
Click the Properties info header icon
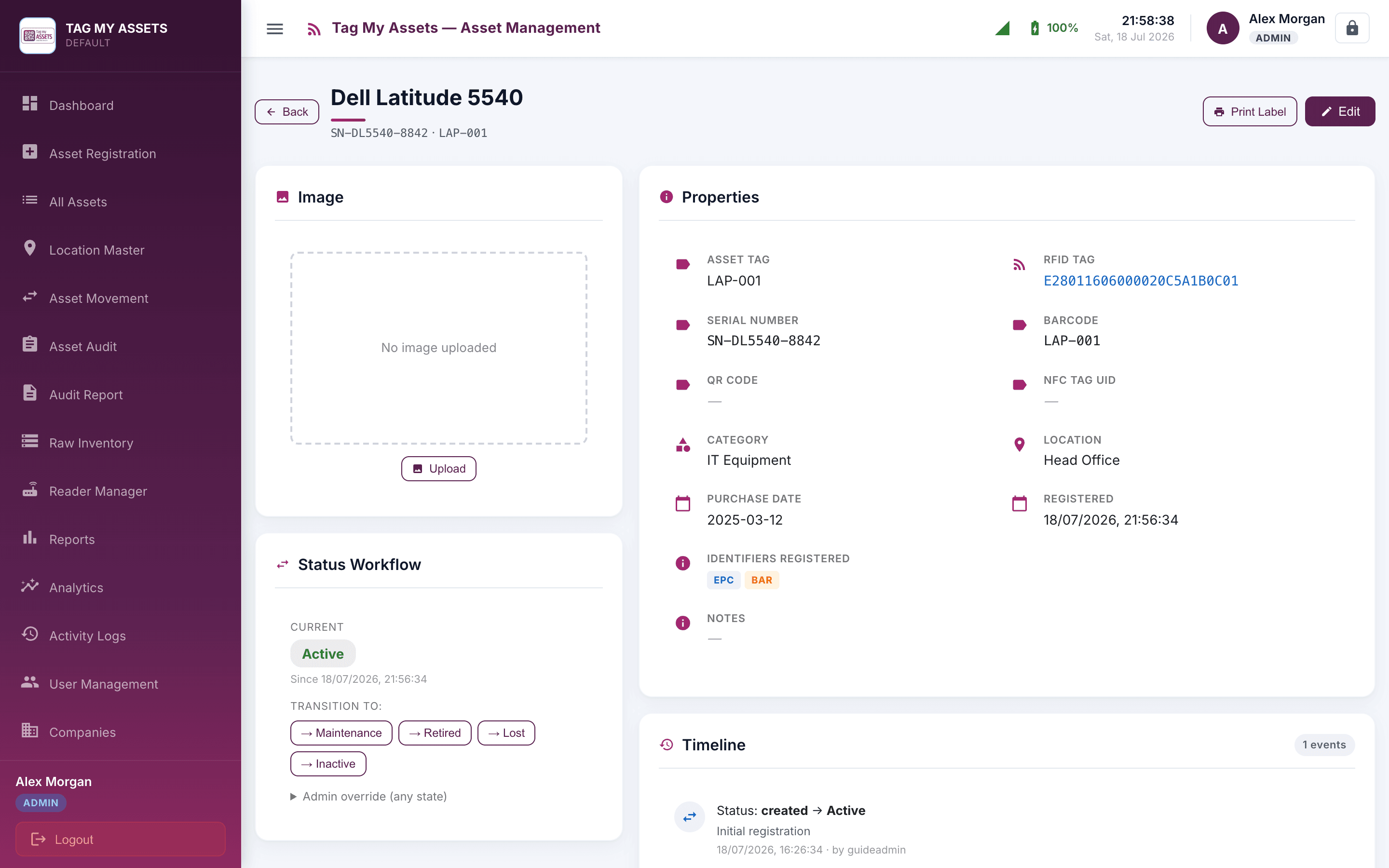667,197
